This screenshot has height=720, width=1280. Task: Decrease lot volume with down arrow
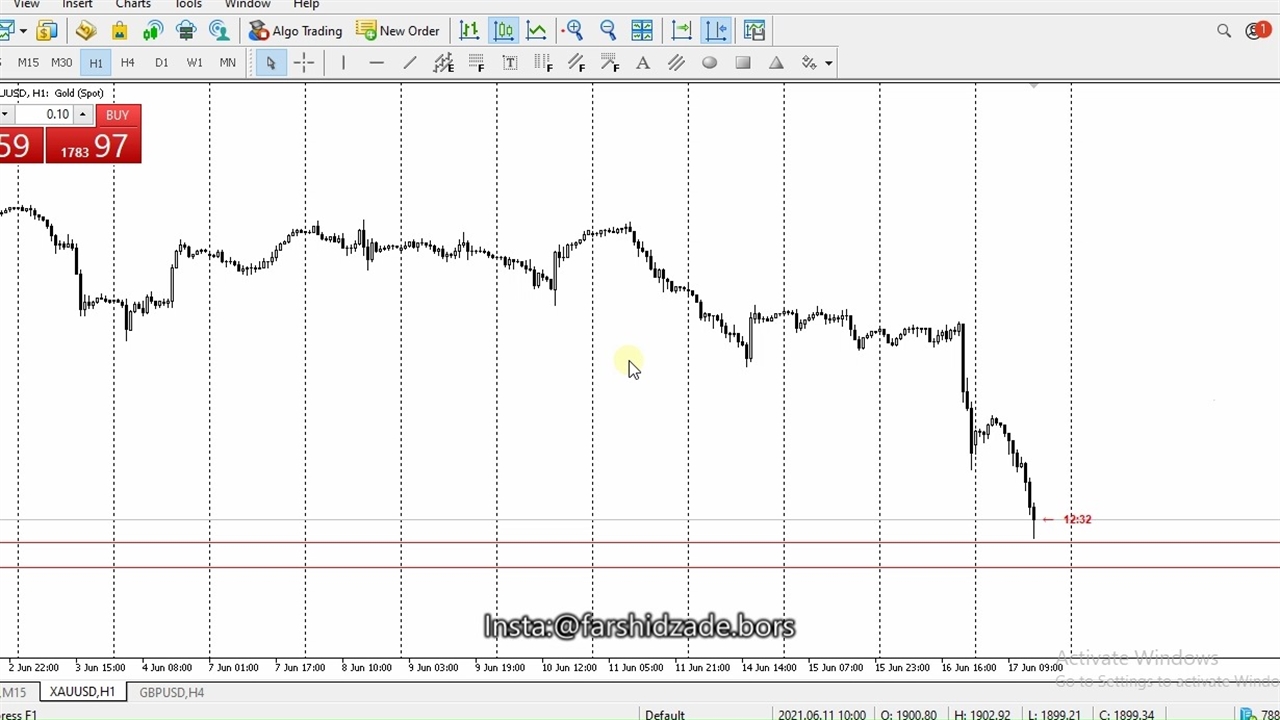point(5,115)
